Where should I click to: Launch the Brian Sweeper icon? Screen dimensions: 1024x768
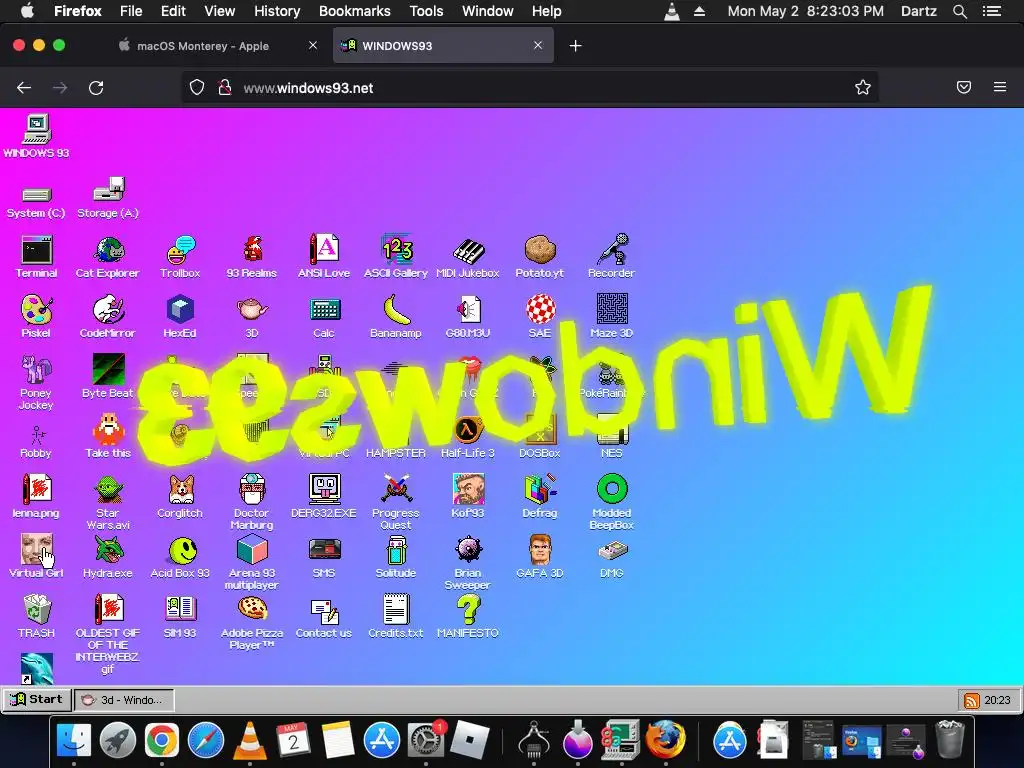pyautogui.click(x=468, y=562)
